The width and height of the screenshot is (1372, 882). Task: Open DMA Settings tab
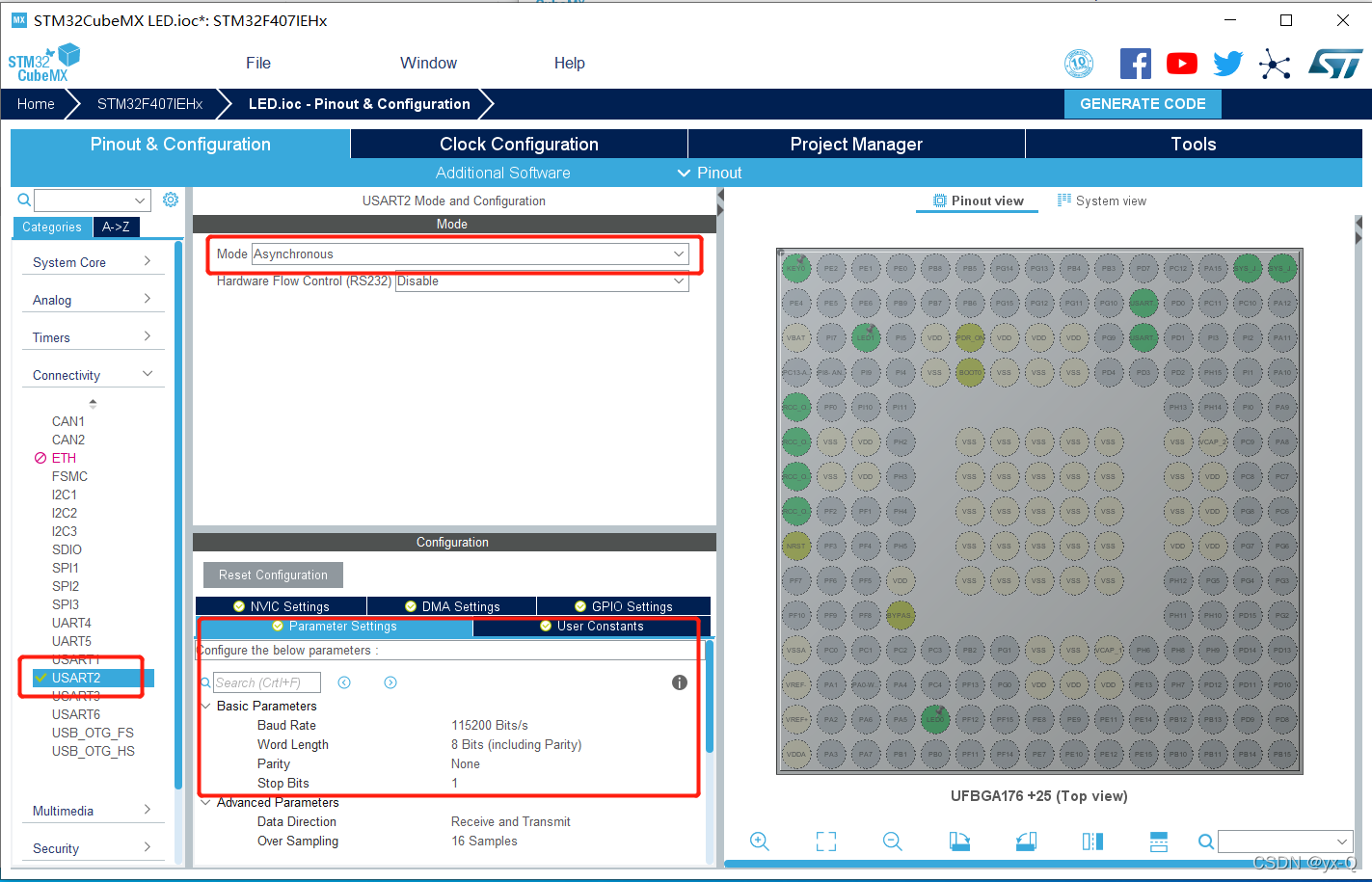[x=452, y=606]
